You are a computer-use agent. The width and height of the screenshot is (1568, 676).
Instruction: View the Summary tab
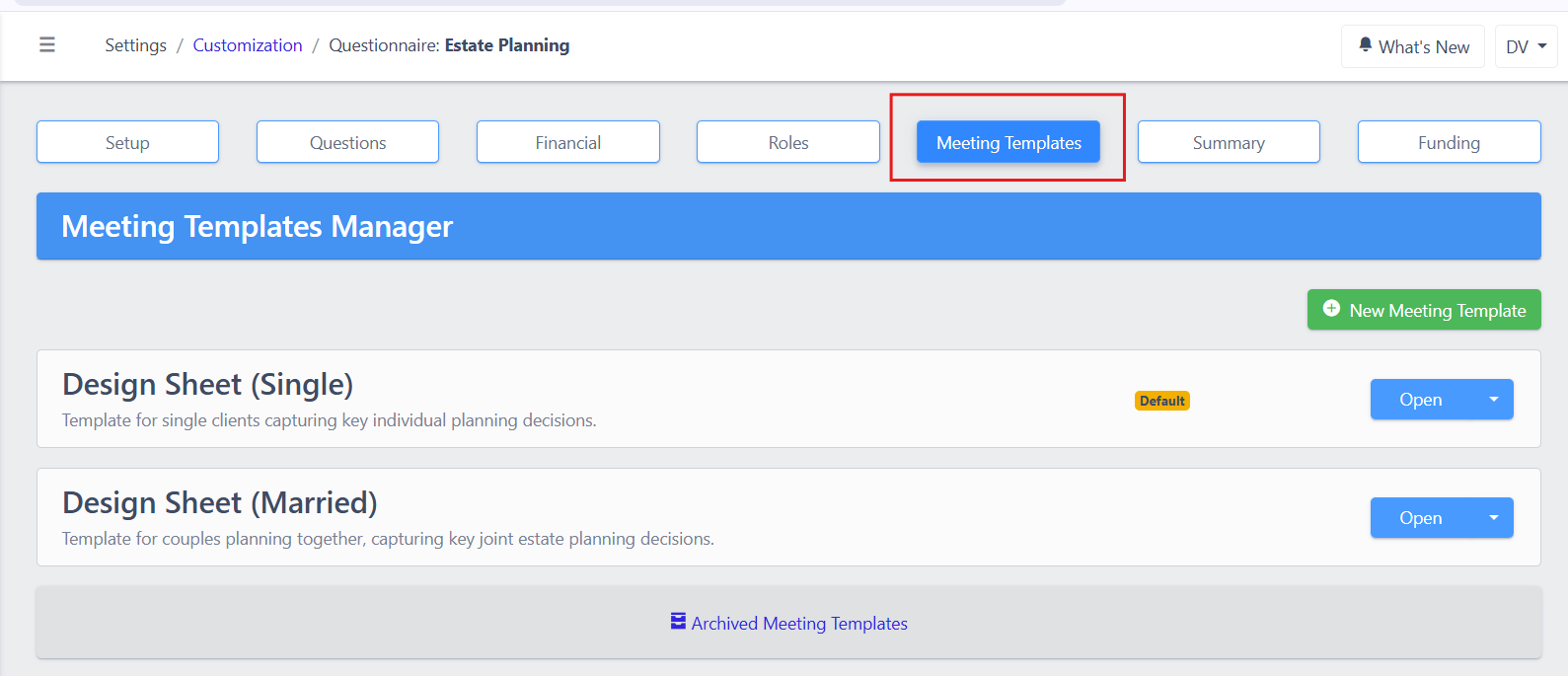(x=1228, y=142)
